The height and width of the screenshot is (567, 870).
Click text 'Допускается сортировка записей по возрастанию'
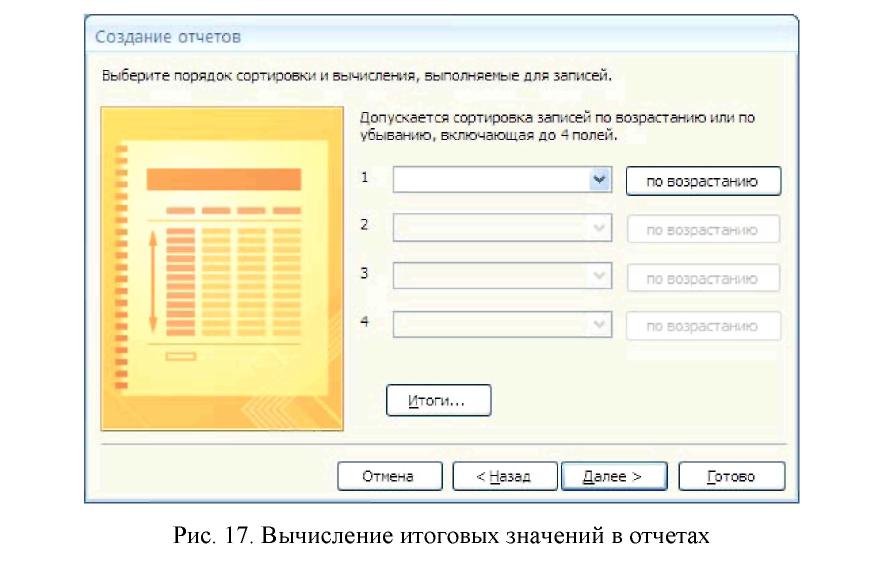[x=533, y=118]
